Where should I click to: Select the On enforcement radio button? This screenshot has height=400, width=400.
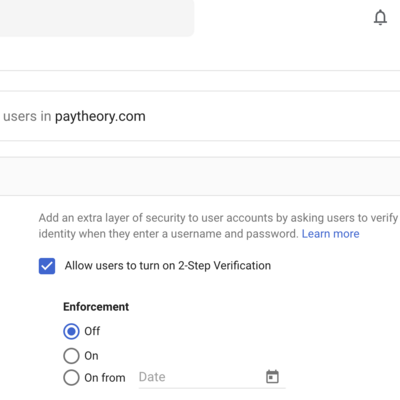71,356
